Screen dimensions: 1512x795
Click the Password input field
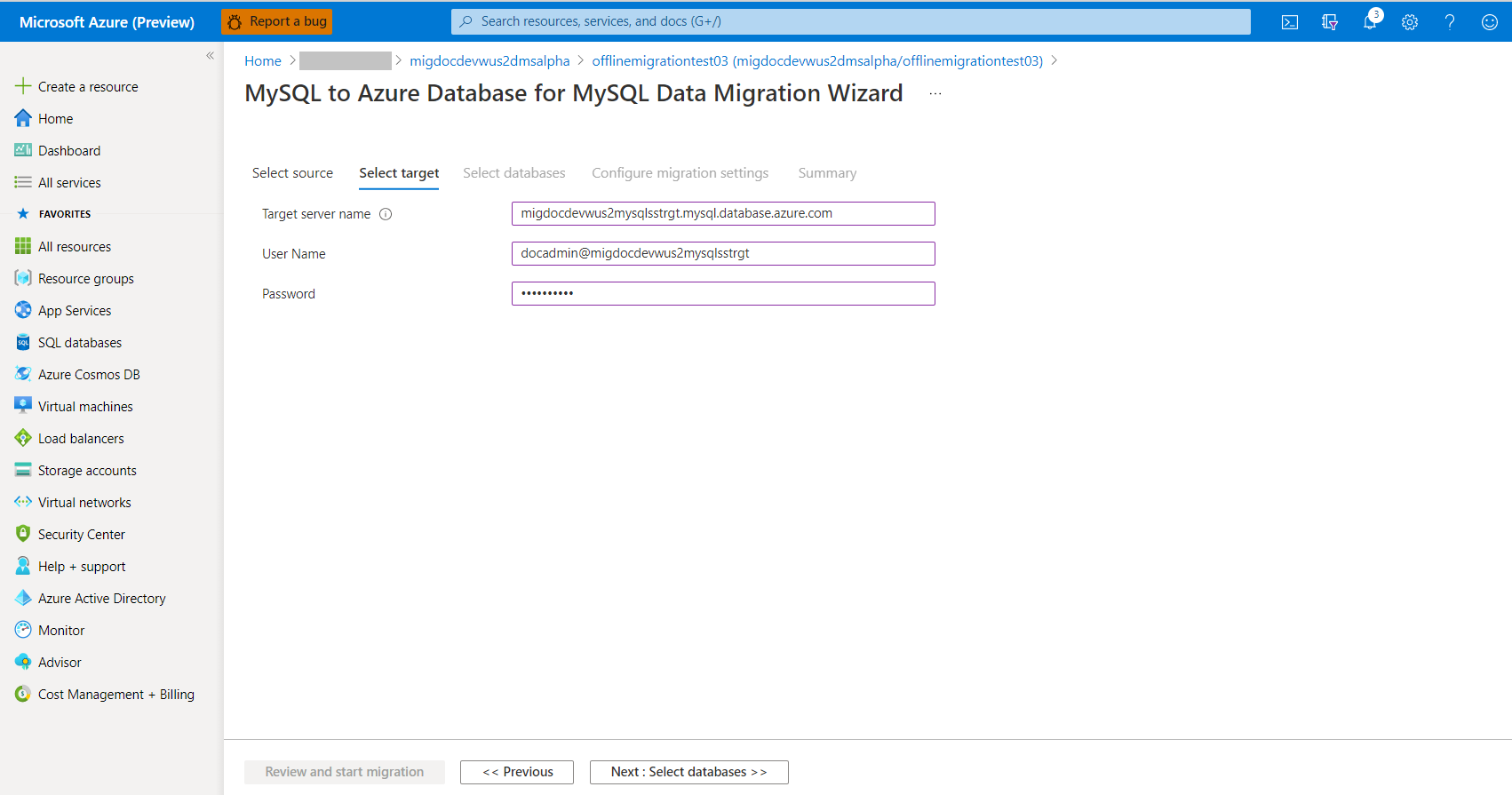coord(723,293)
